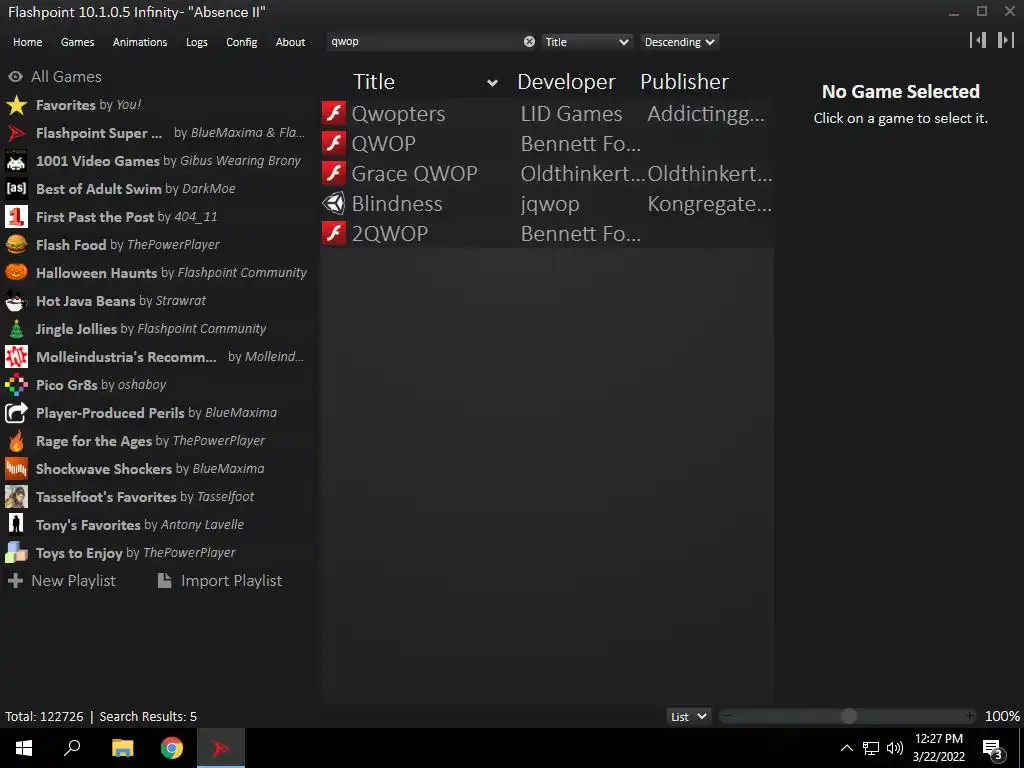Click the Toys to Enjoy blocks icon
The image size is (1024, 768).
pyautogui.click(x=16, y=553)
